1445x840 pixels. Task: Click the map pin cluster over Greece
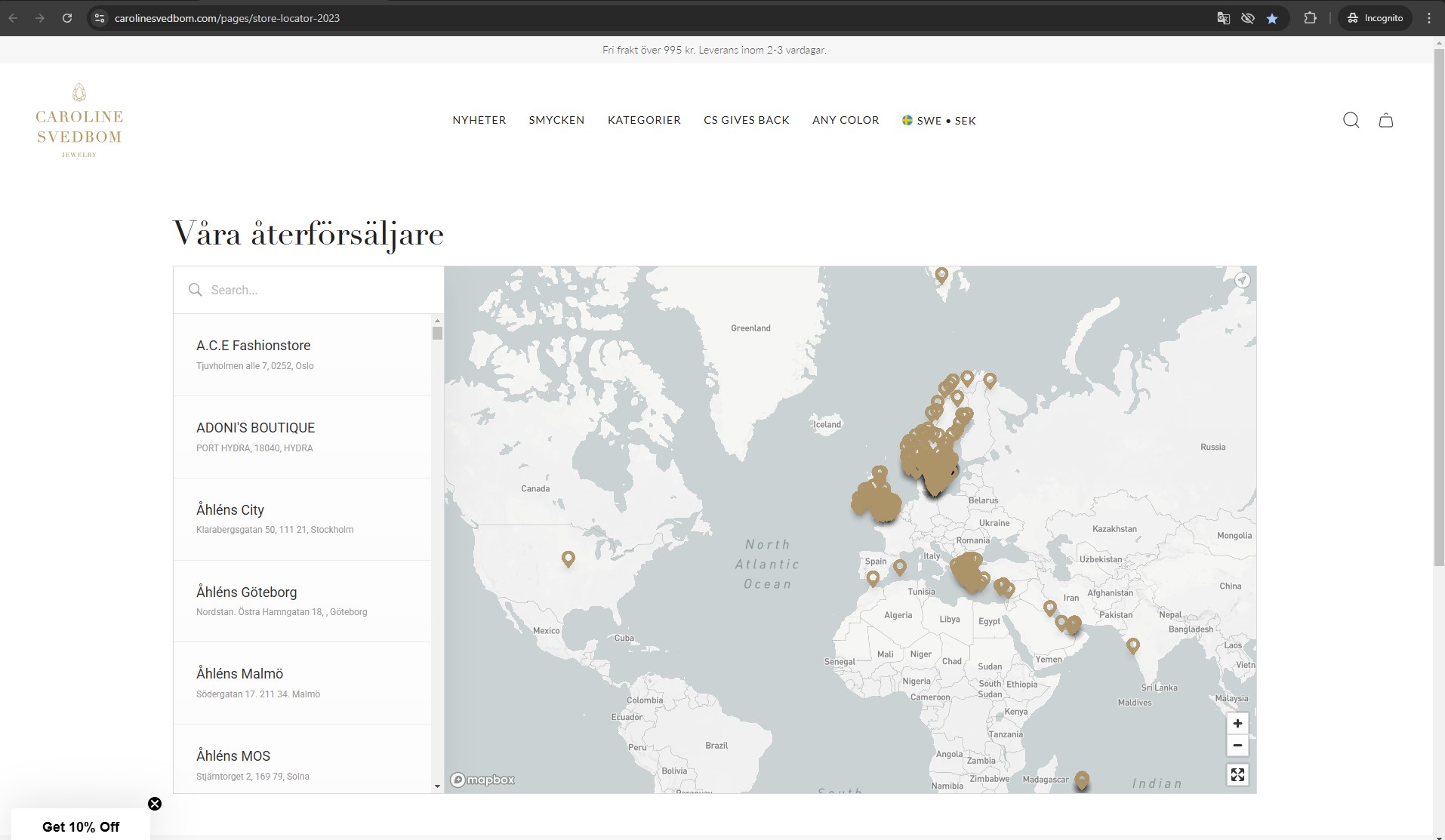pos(971,573)
